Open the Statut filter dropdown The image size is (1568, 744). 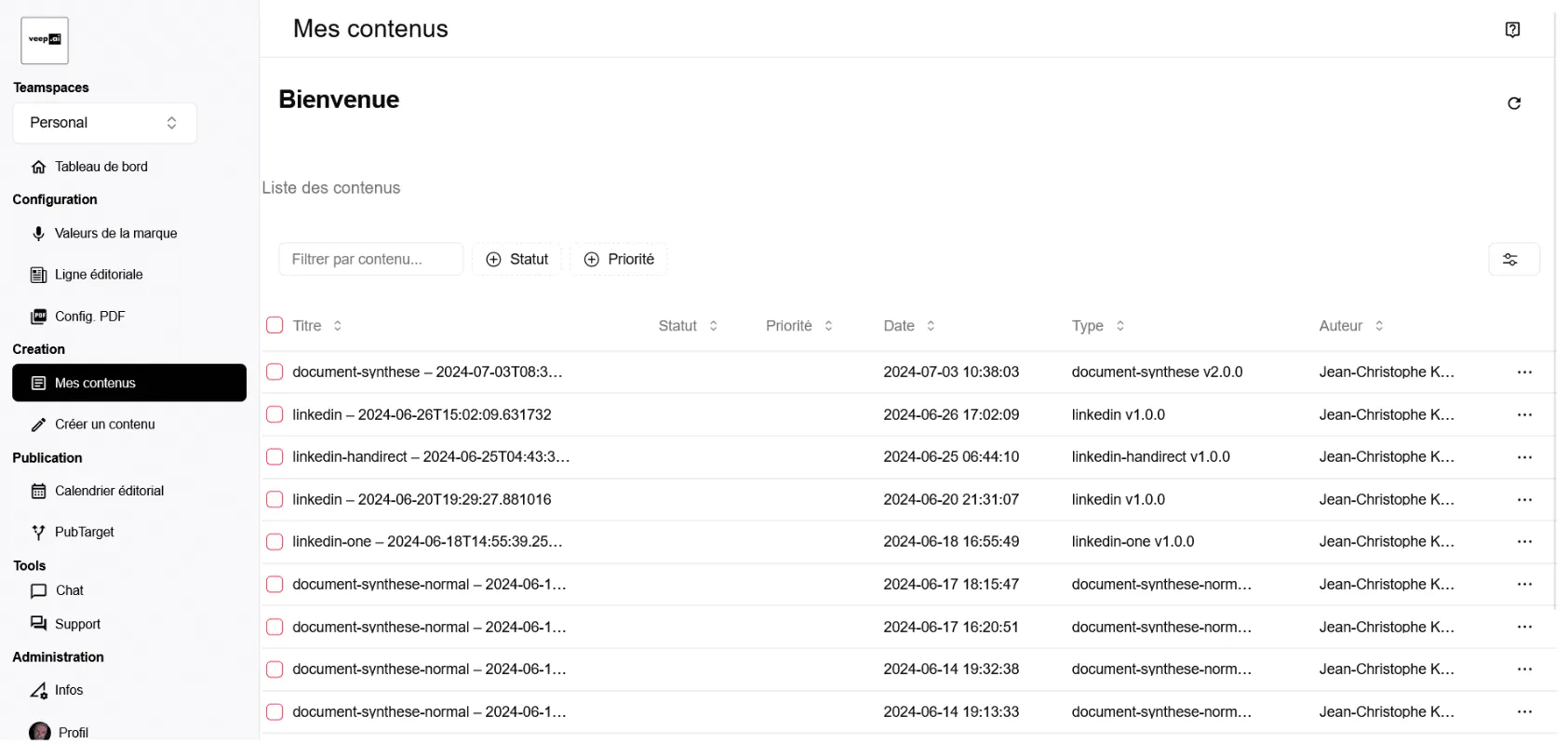click(x=516, y=260)
